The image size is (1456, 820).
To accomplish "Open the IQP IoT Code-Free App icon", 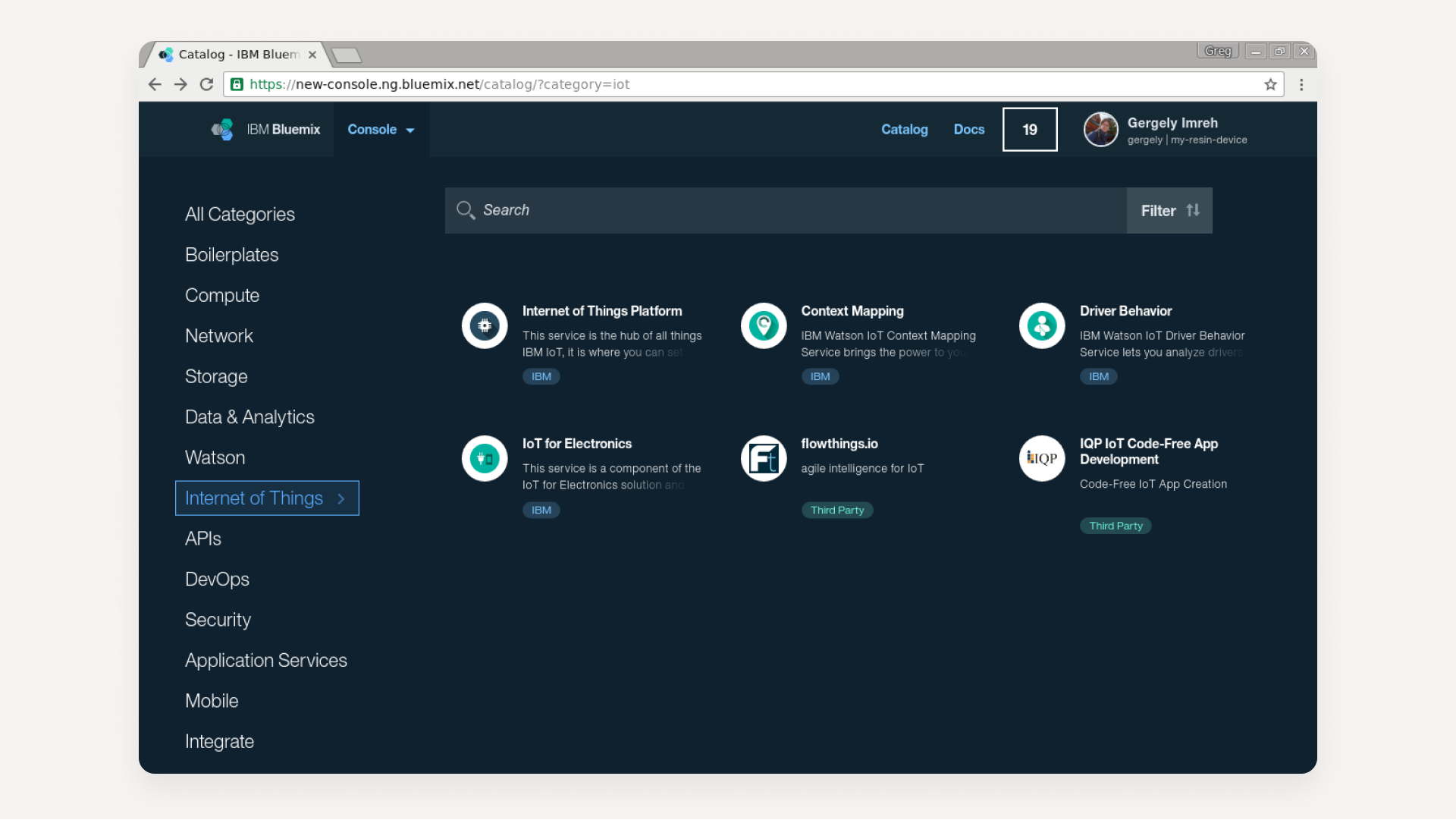I will (1042, 458).
